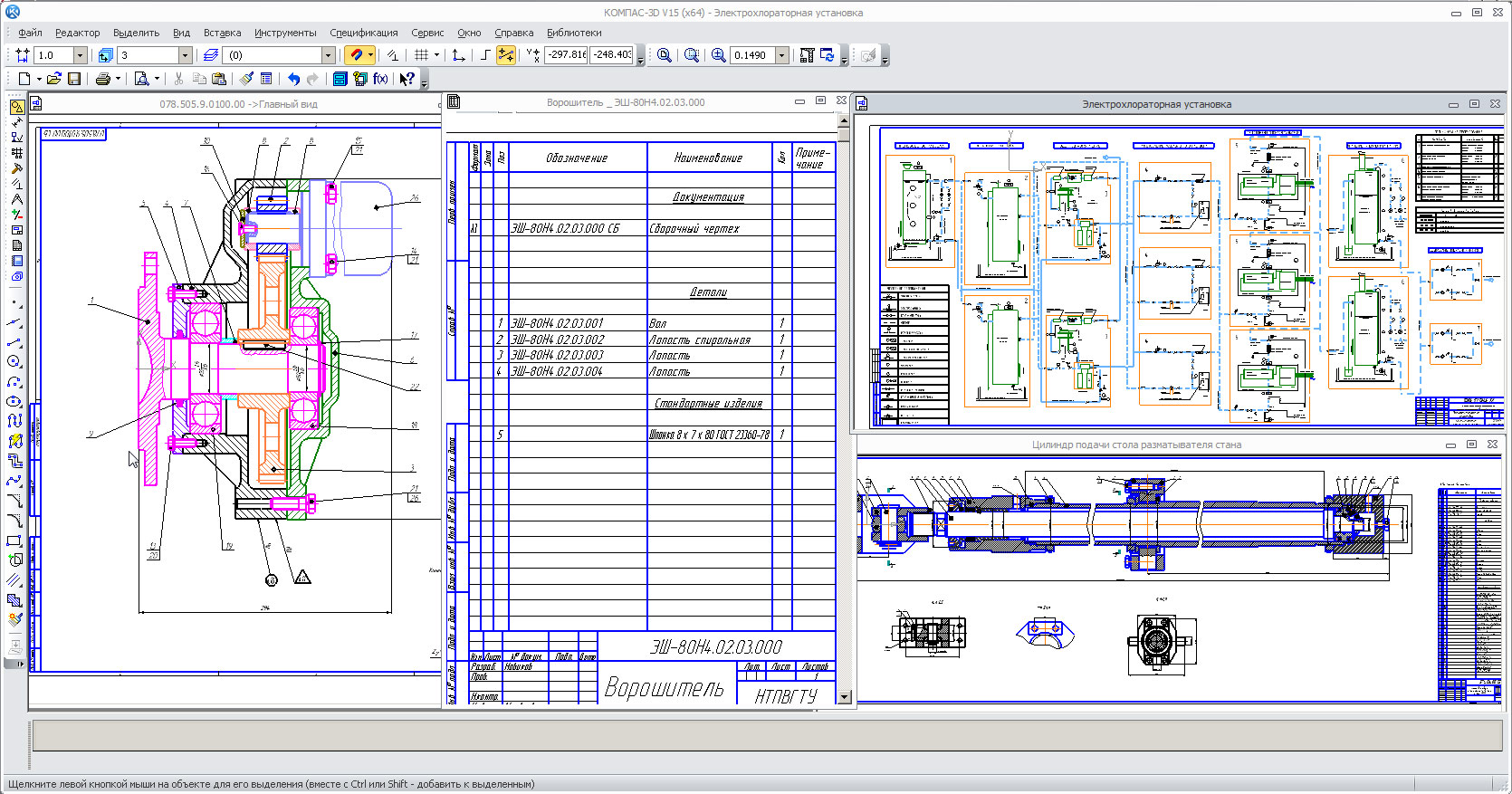Open the print preview dropdown arrow
Screen dimensions: 1512x794
point(157,79)
